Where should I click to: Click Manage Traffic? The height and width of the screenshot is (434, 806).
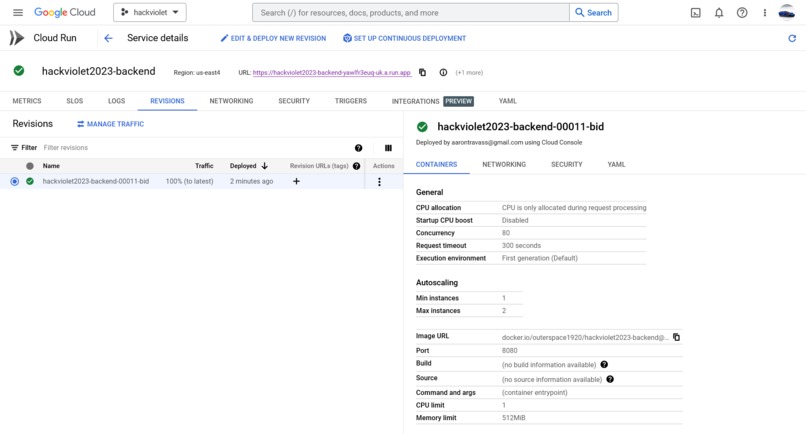point(111,124)
